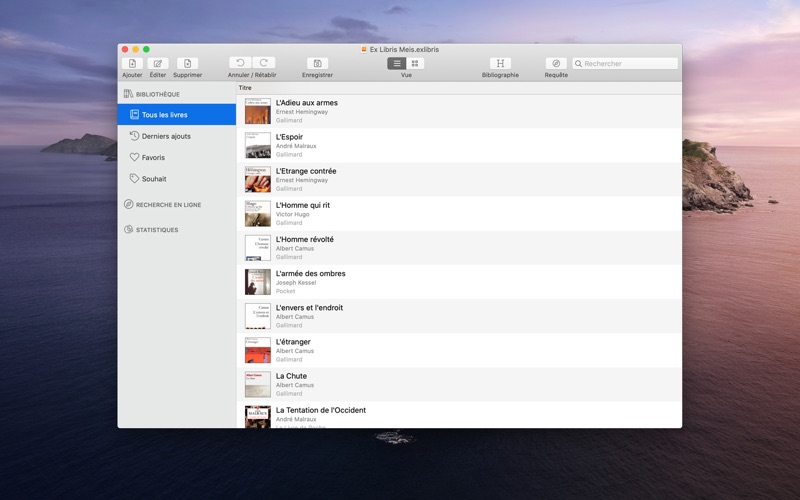Select L'Adieu aux armes title
The height and width of the screenshot is (500, 800).
(x=307, y=103)
